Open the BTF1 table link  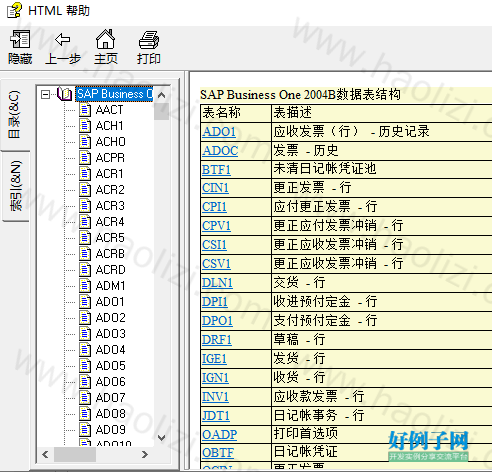pyautogui.click(x=216, y=170)
